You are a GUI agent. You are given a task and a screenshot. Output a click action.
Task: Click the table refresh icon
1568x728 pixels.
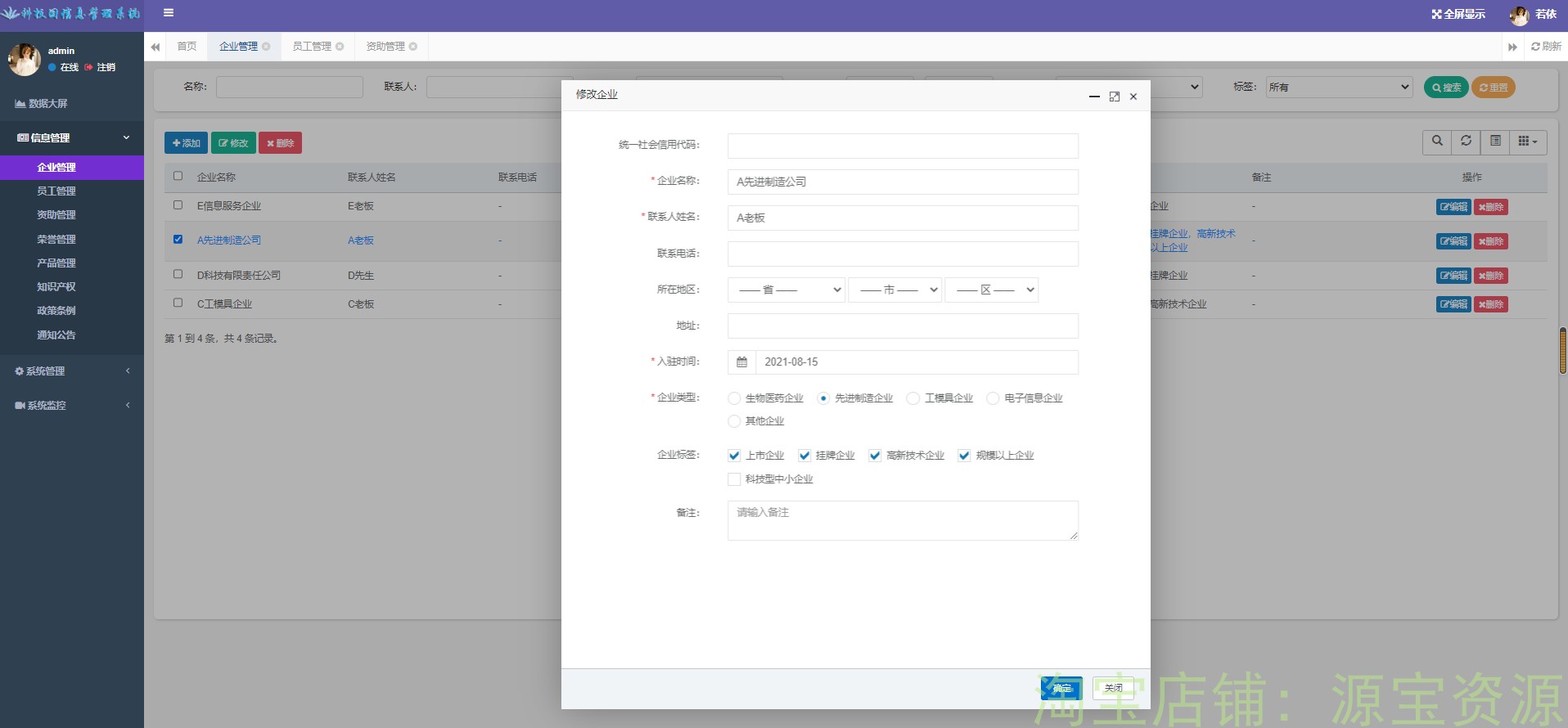click(1467, 142)
